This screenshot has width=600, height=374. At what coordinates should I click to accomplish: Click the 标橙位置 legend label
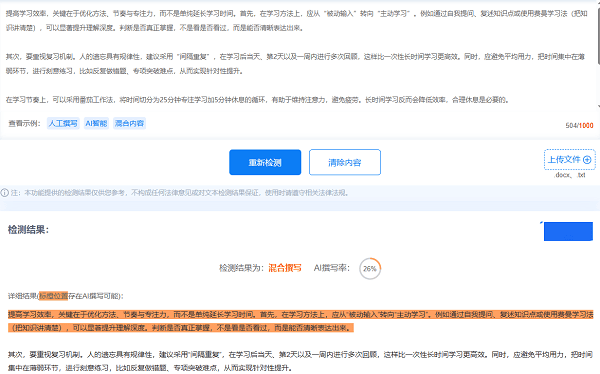click(x=54, y=296)
